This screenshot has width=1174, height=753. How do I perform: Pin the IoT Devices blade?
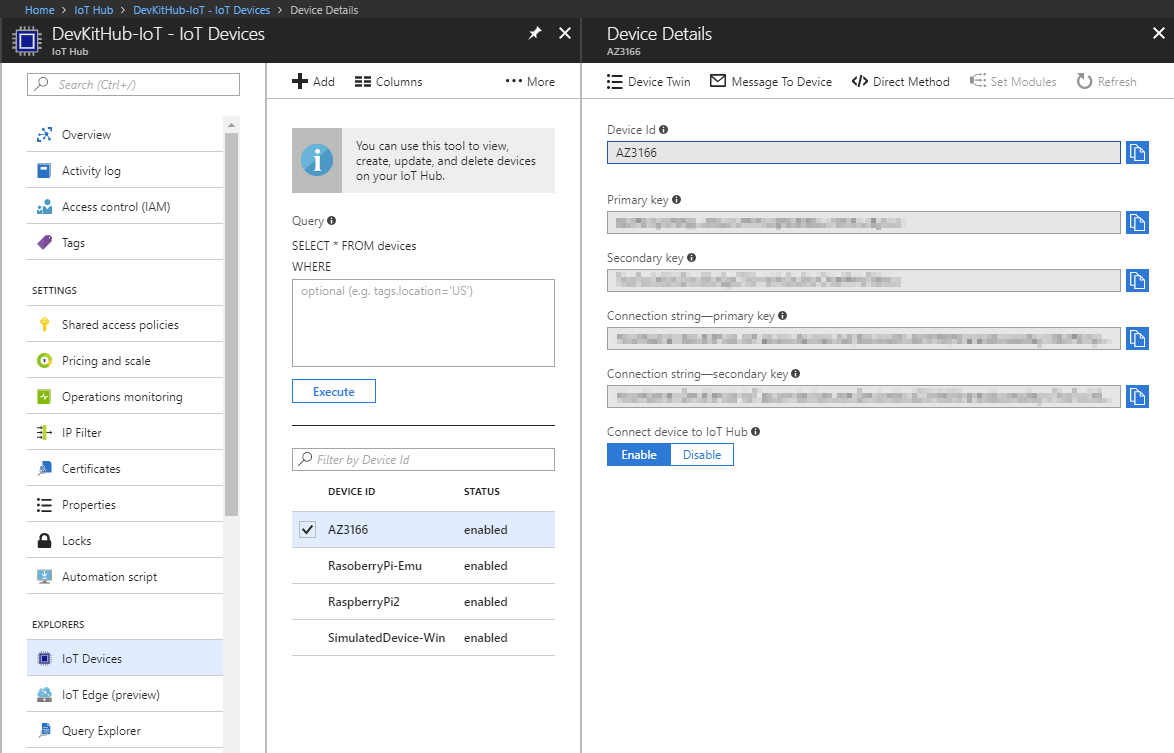pyautogui.click(x=535, y=32)
